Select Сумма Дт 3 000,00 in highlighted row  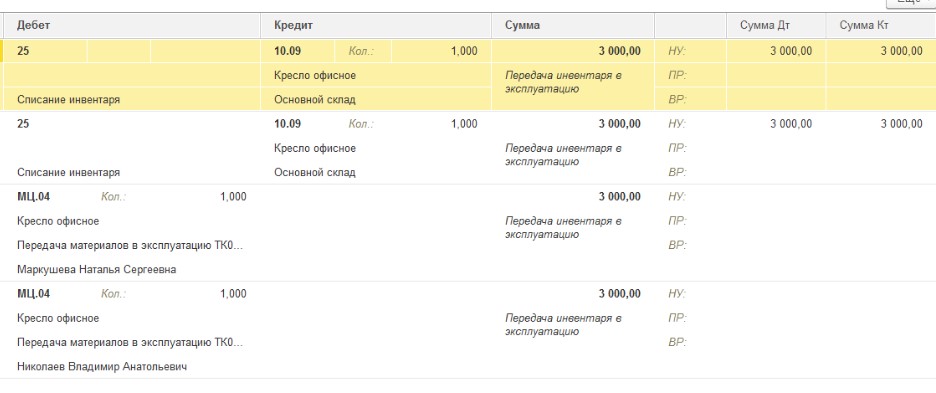791,51
